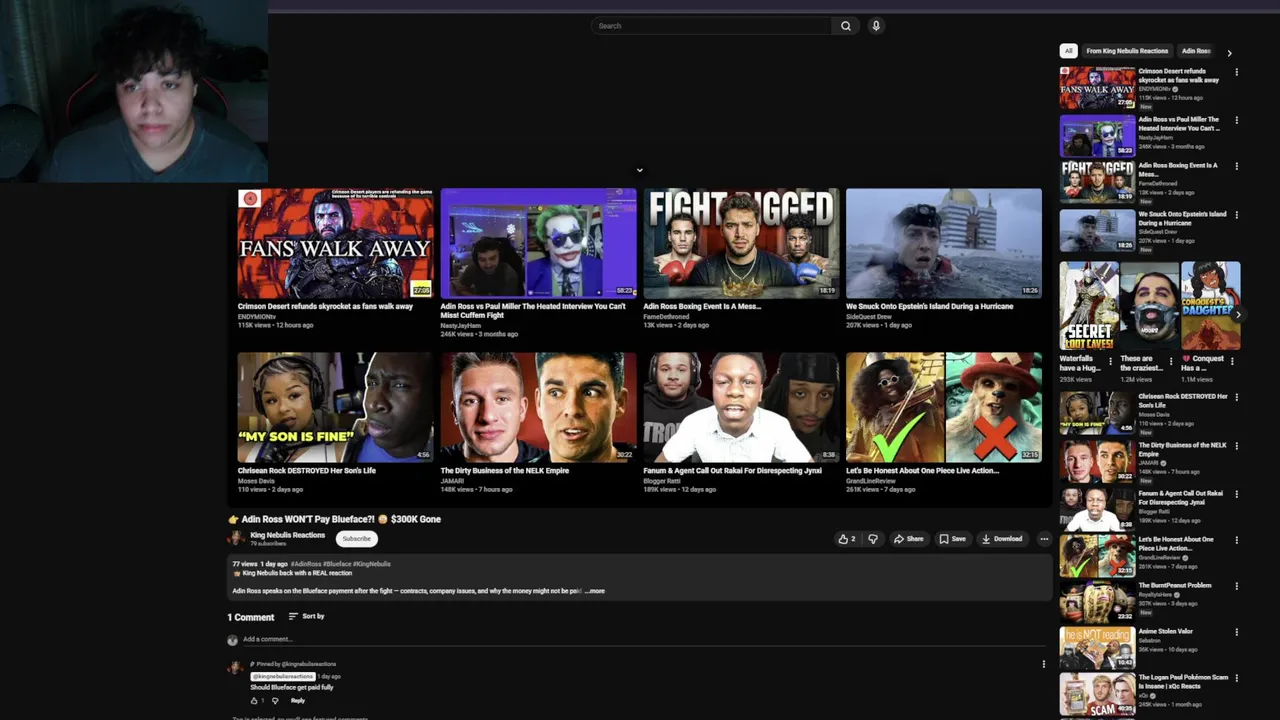This screenshot has width=1280, height=720.
Task: Play endscreen Crimson Desert refunds thumbnail
Action: (335, 243)
